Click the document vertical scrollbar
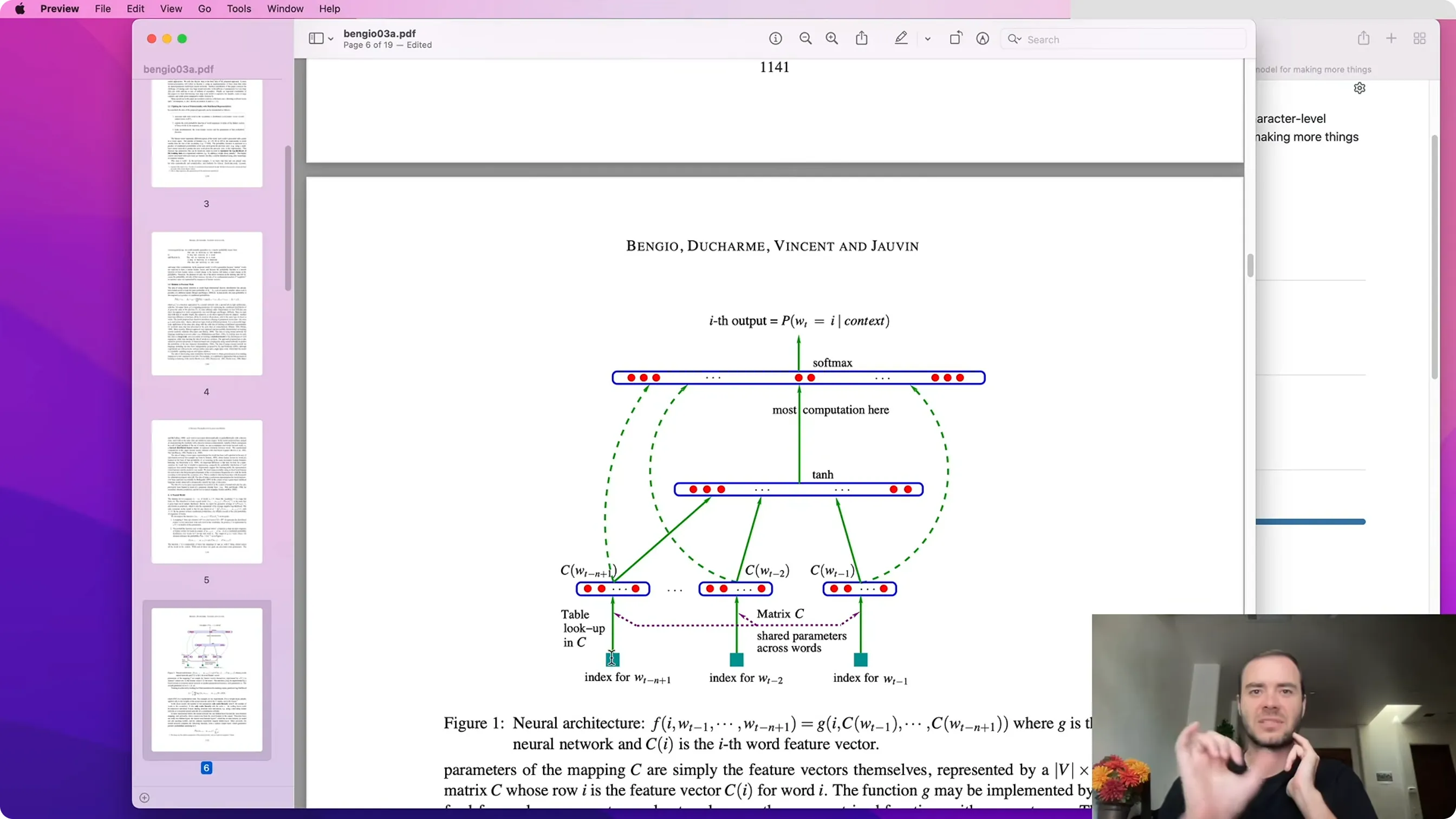Screen dimensions: 1456x819 (x=1250, y=265)
